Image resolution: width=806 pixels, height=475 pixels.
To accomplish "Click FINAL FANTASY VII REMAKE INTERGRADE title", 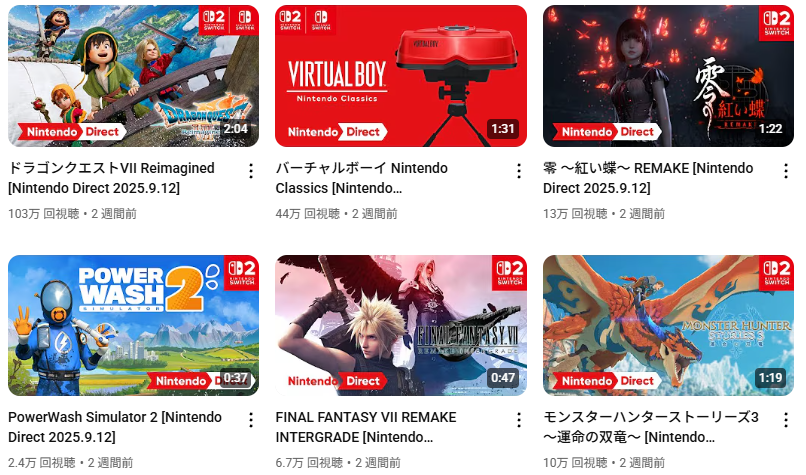I will click(x=366, y=427).
